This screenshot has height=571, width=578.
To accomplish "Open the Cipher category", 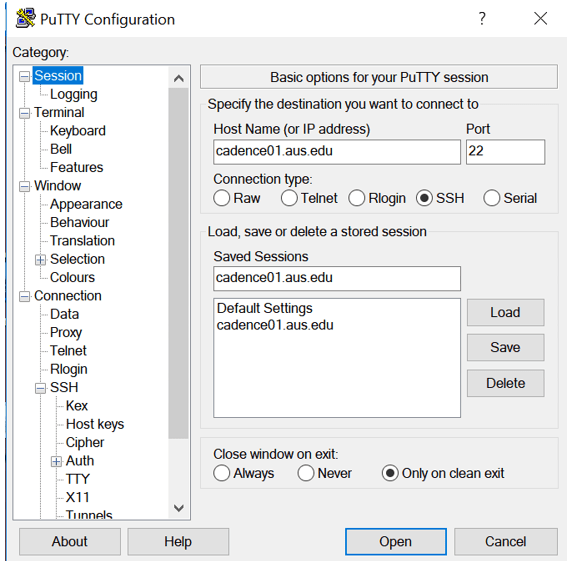I will tap(85, 442).
